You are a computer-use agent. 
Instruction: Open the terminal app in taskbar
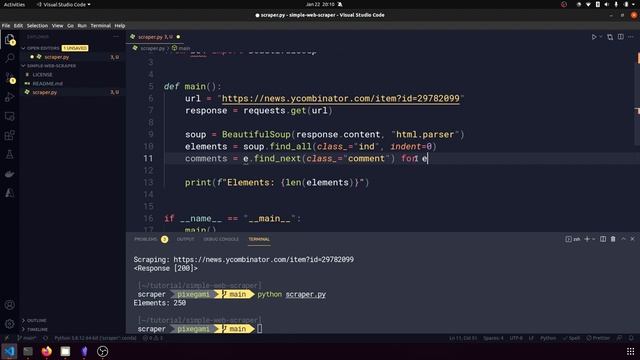28,351
